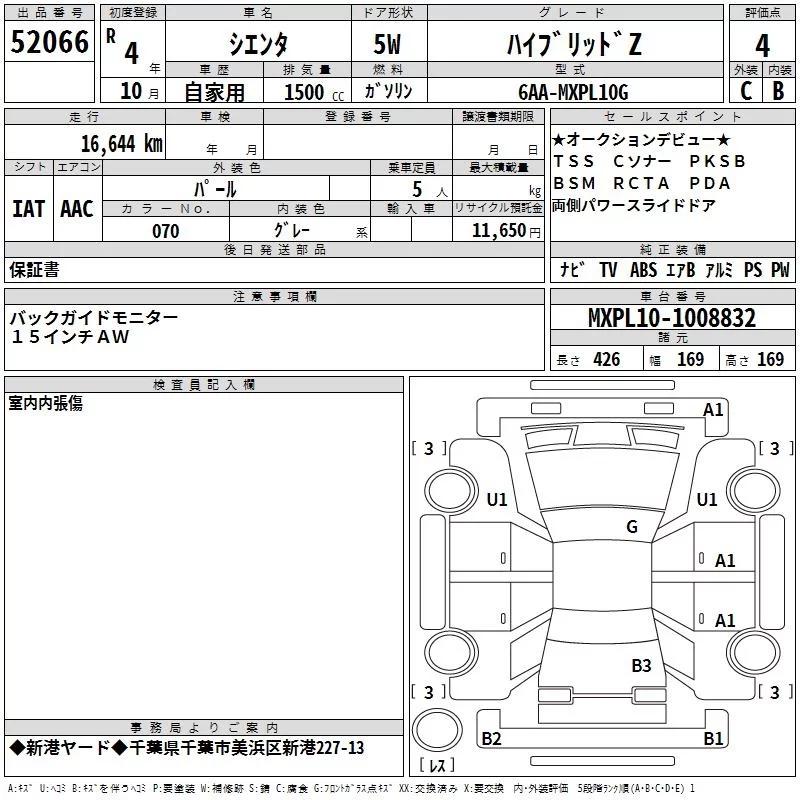Select chassis number MXPL10-1008832

[671, 319]
